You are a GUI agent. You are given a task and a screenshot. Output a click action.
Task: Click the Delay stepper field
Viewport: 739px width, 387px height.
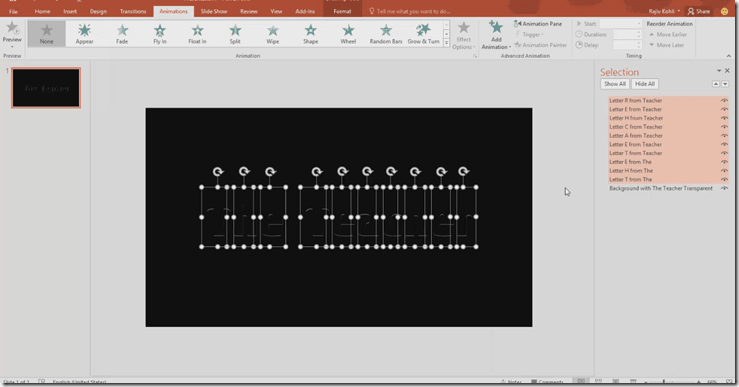tap(627, 45)
